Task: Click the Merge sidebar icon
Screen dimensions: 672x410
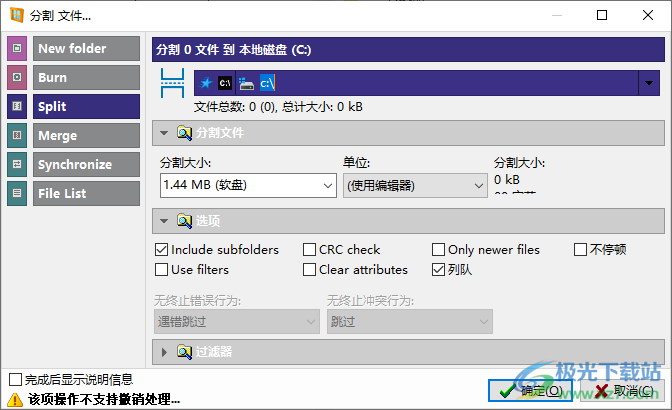Action: (17, 135)
